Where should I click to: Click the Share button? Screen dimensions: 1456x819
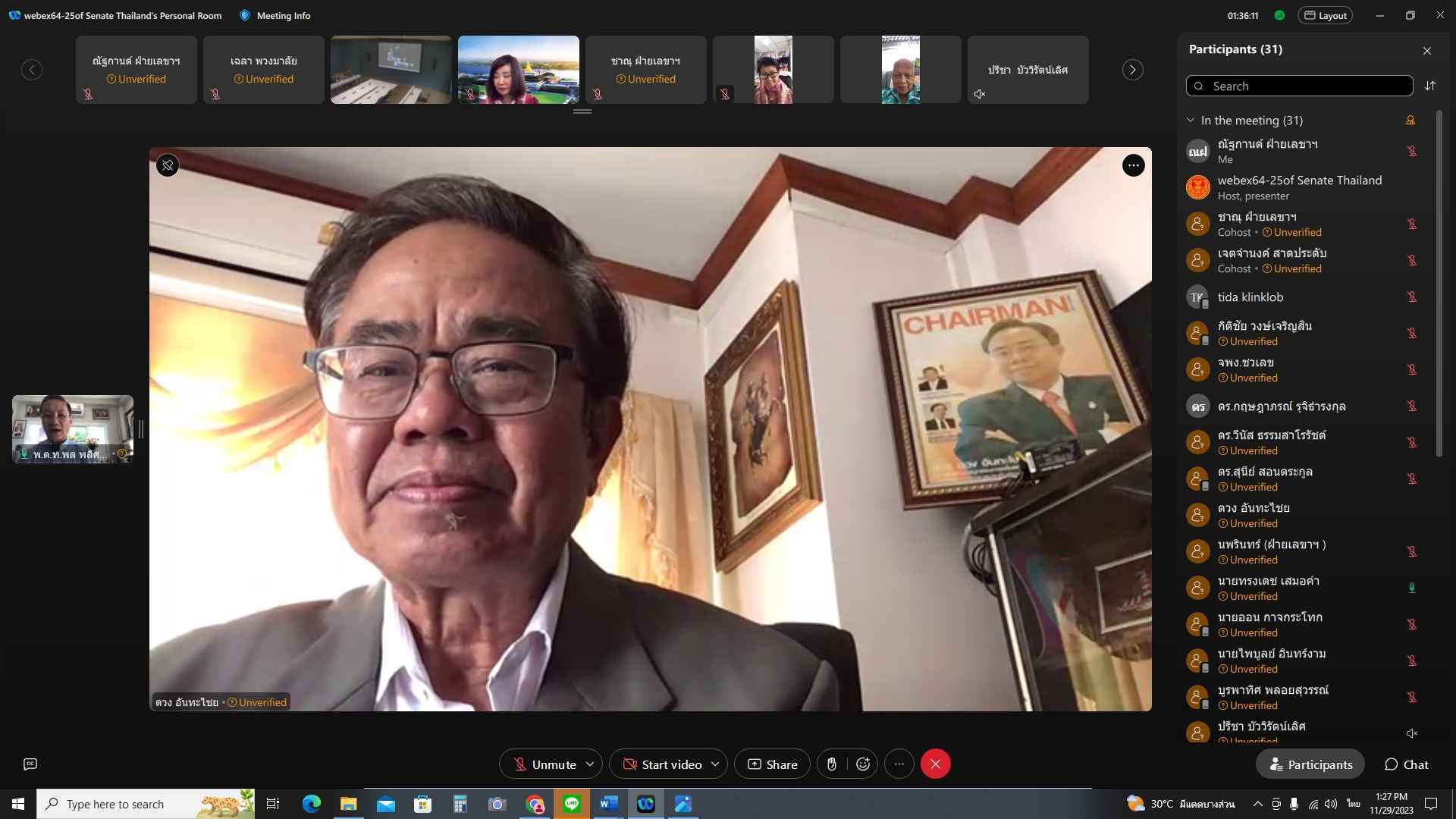tap(772, 764)
